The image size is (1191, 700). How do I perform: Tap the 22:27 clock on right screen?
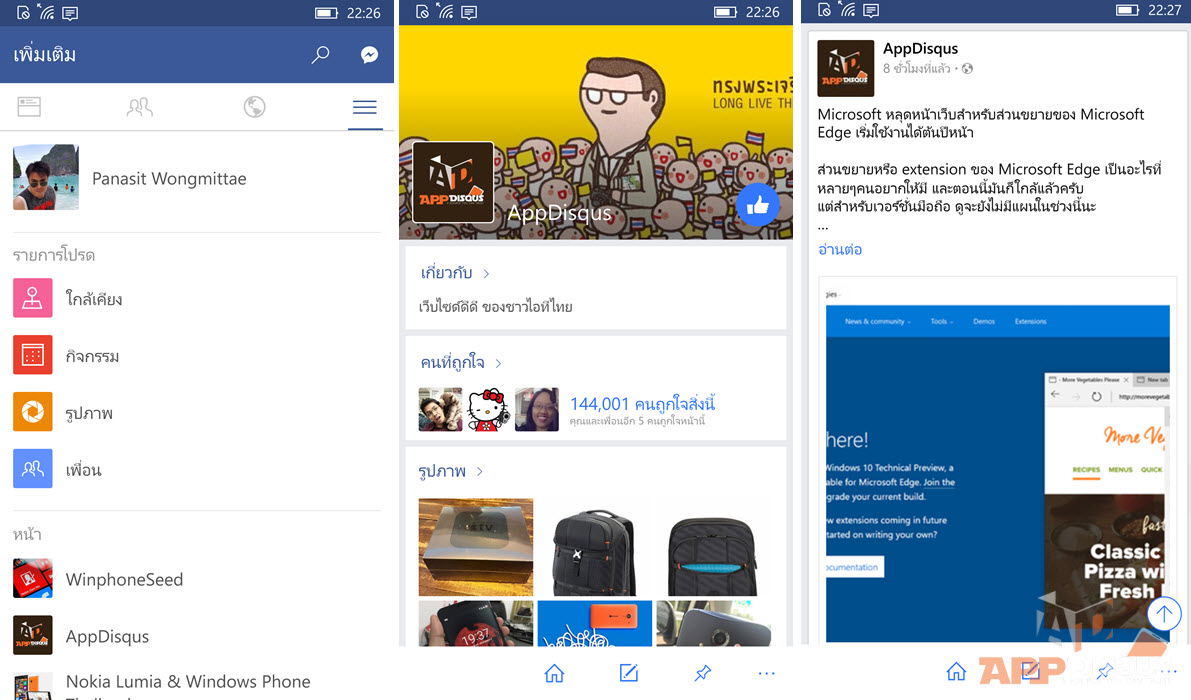[x=1164, y=11]
